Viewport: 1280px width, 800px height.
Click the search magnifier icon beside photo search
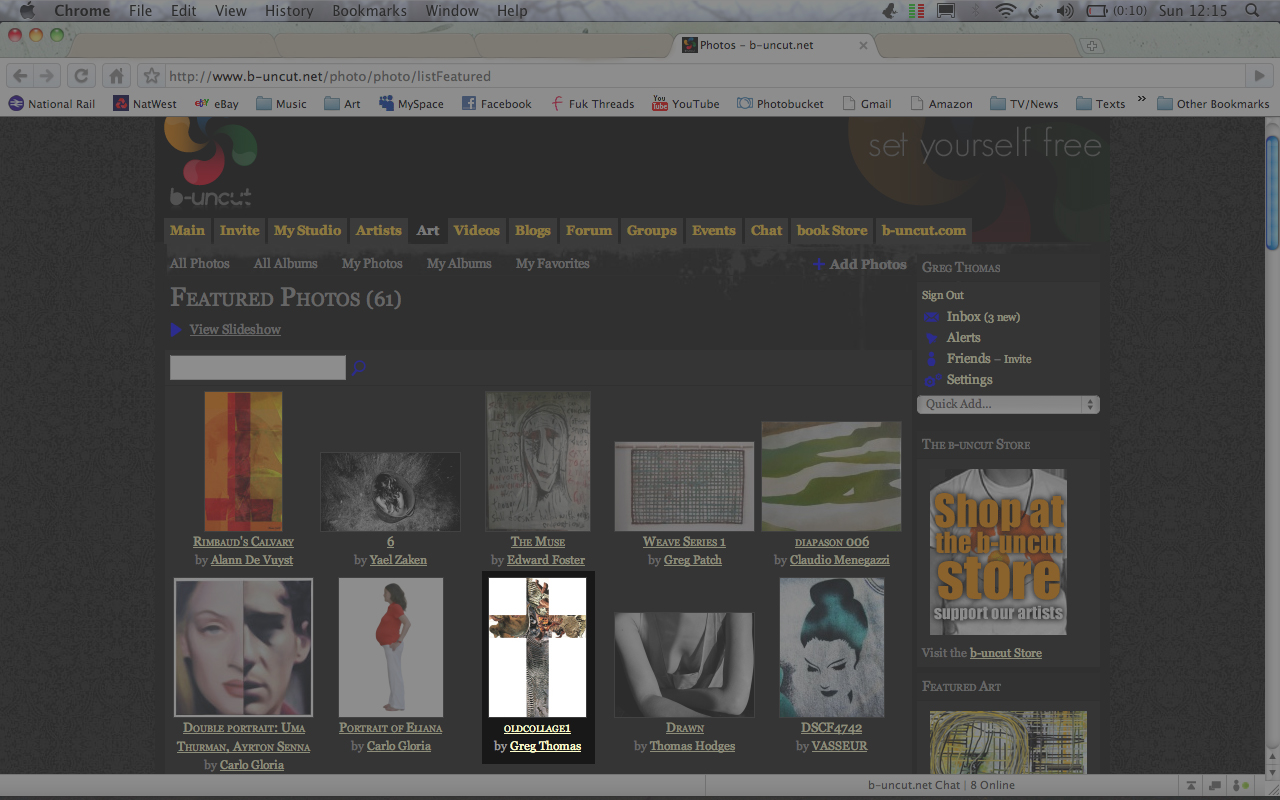click(x=359, y=368)
